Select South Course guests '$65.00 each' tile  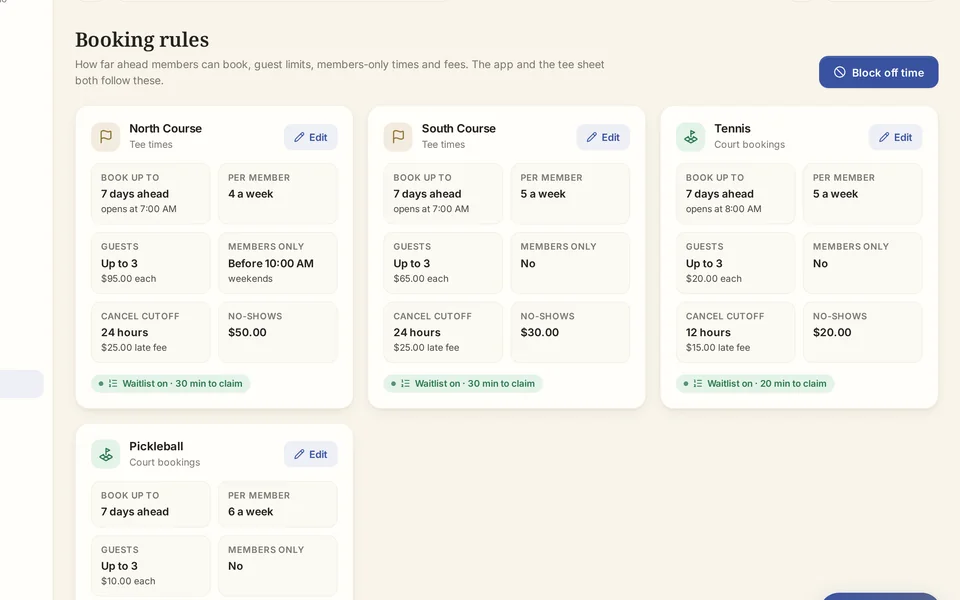[x=443, y=263]
